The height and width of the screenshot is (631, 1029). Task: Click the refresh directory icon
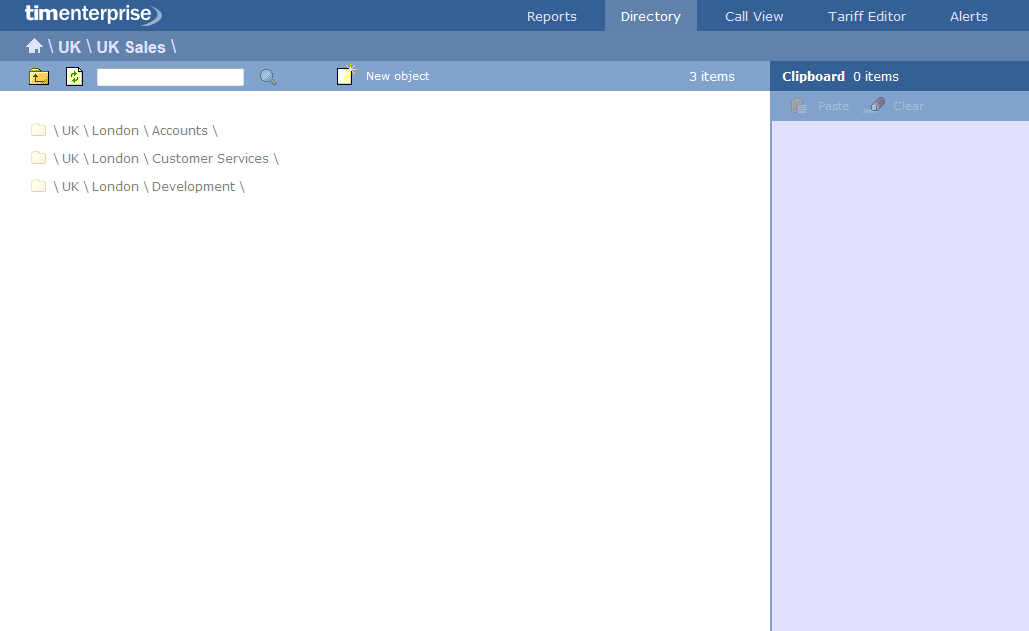pyautogui.click(x=74, y=77)
